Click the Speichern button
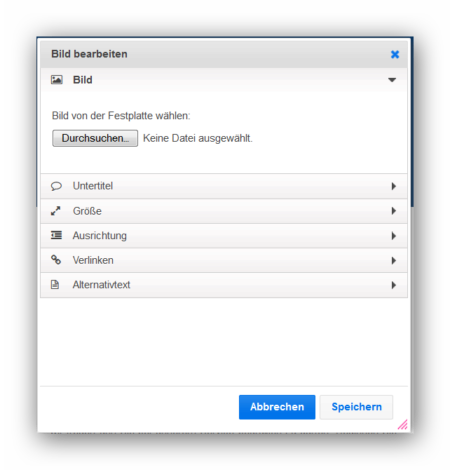Screen dimensions: 450x470 point(356,407)
